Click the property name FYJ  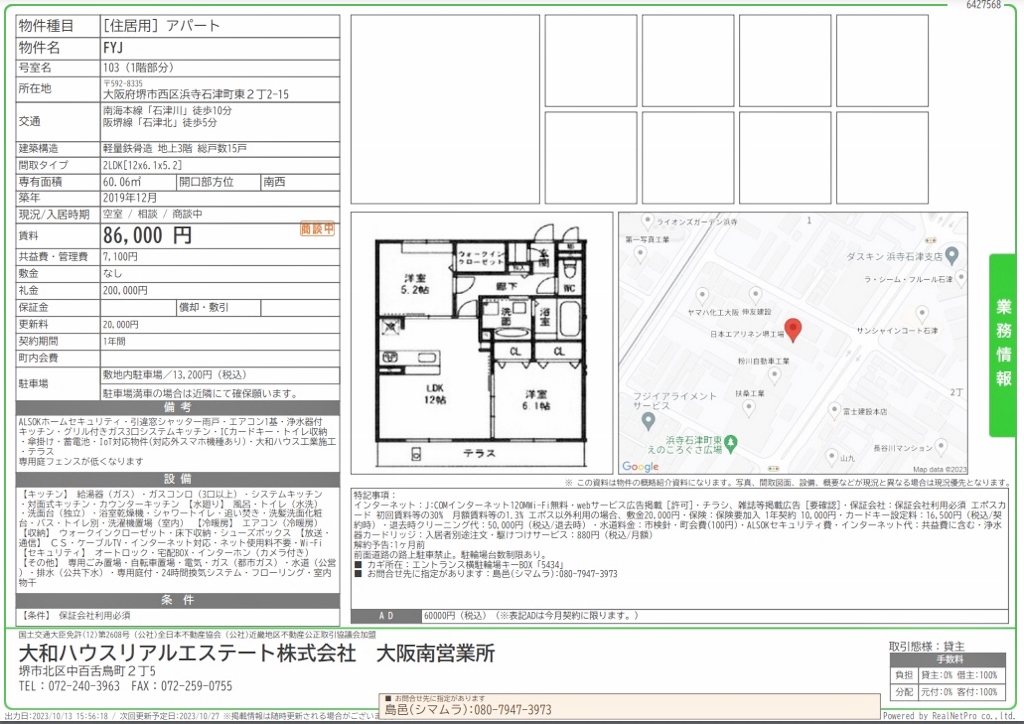pos(113,48)
